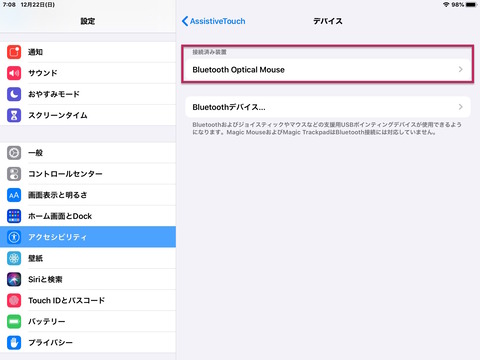Expand the Bluetooth Optical Mouse row chevron
This screenshot has height=360, width=480.
[x=461, y=69]
